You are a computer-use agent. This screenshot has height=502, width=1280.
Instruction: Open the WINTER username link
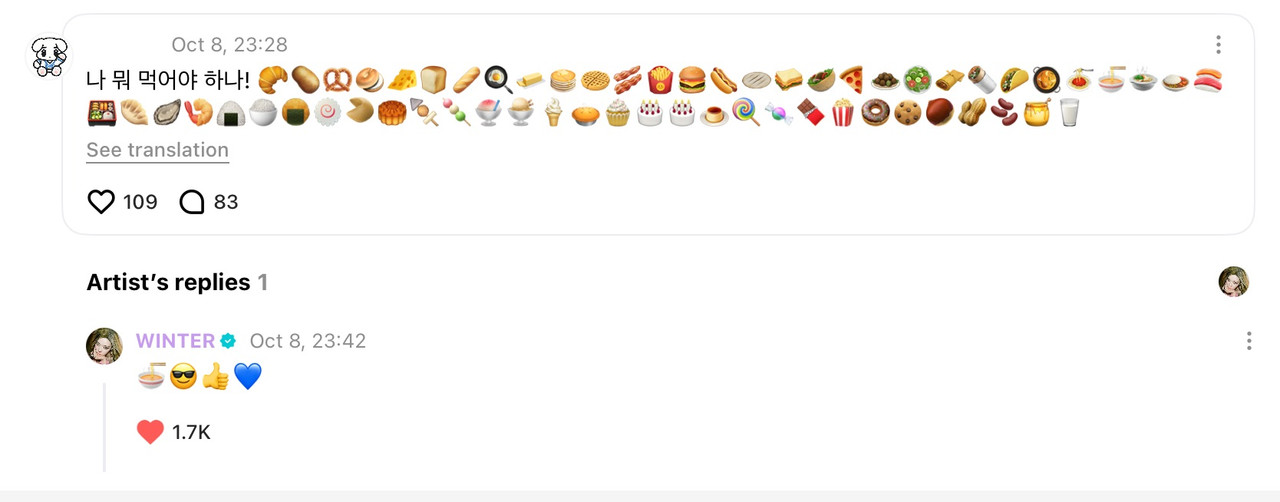(175, 341)
